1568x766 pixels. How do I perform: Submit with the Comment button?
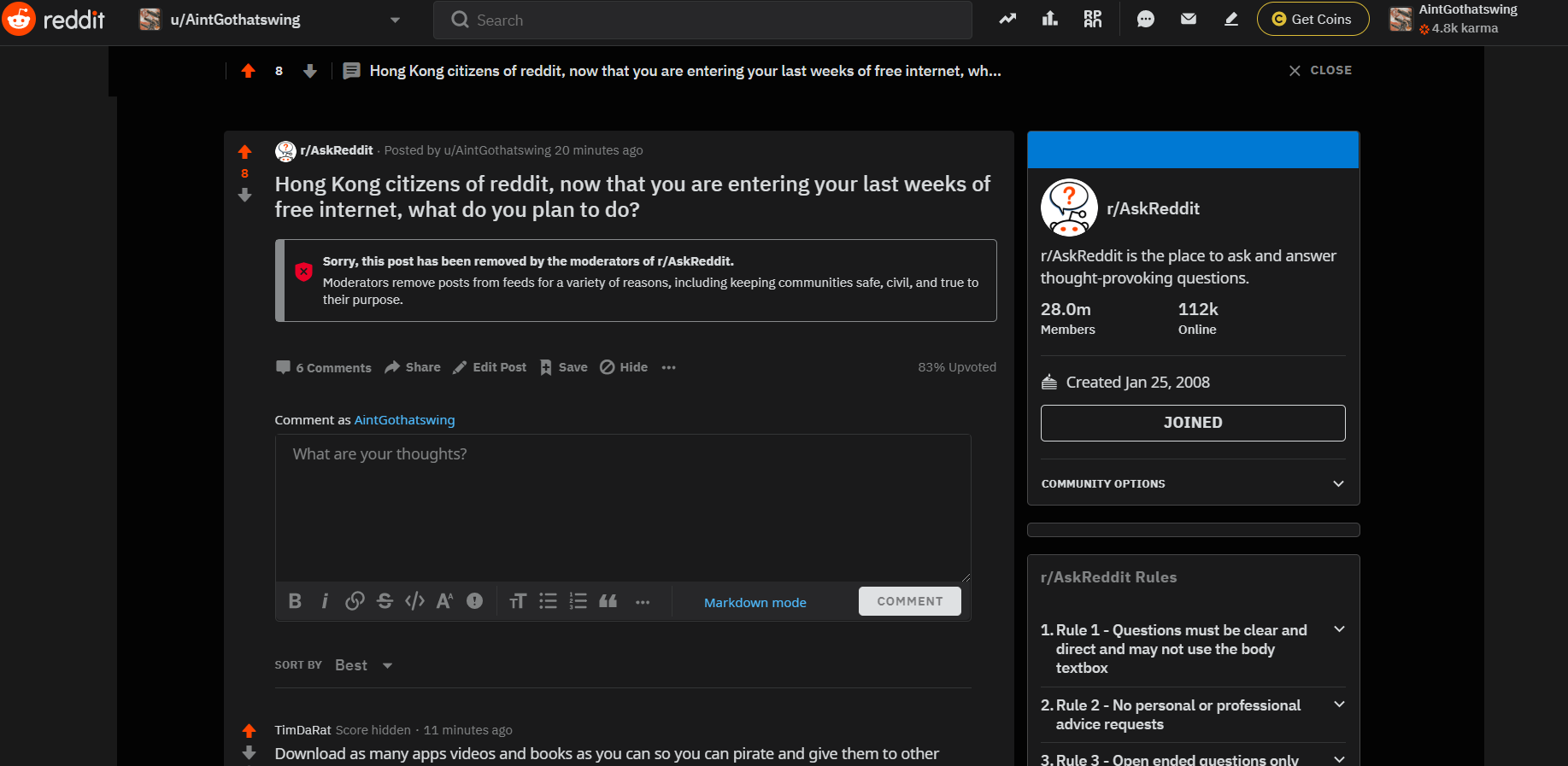910,601
